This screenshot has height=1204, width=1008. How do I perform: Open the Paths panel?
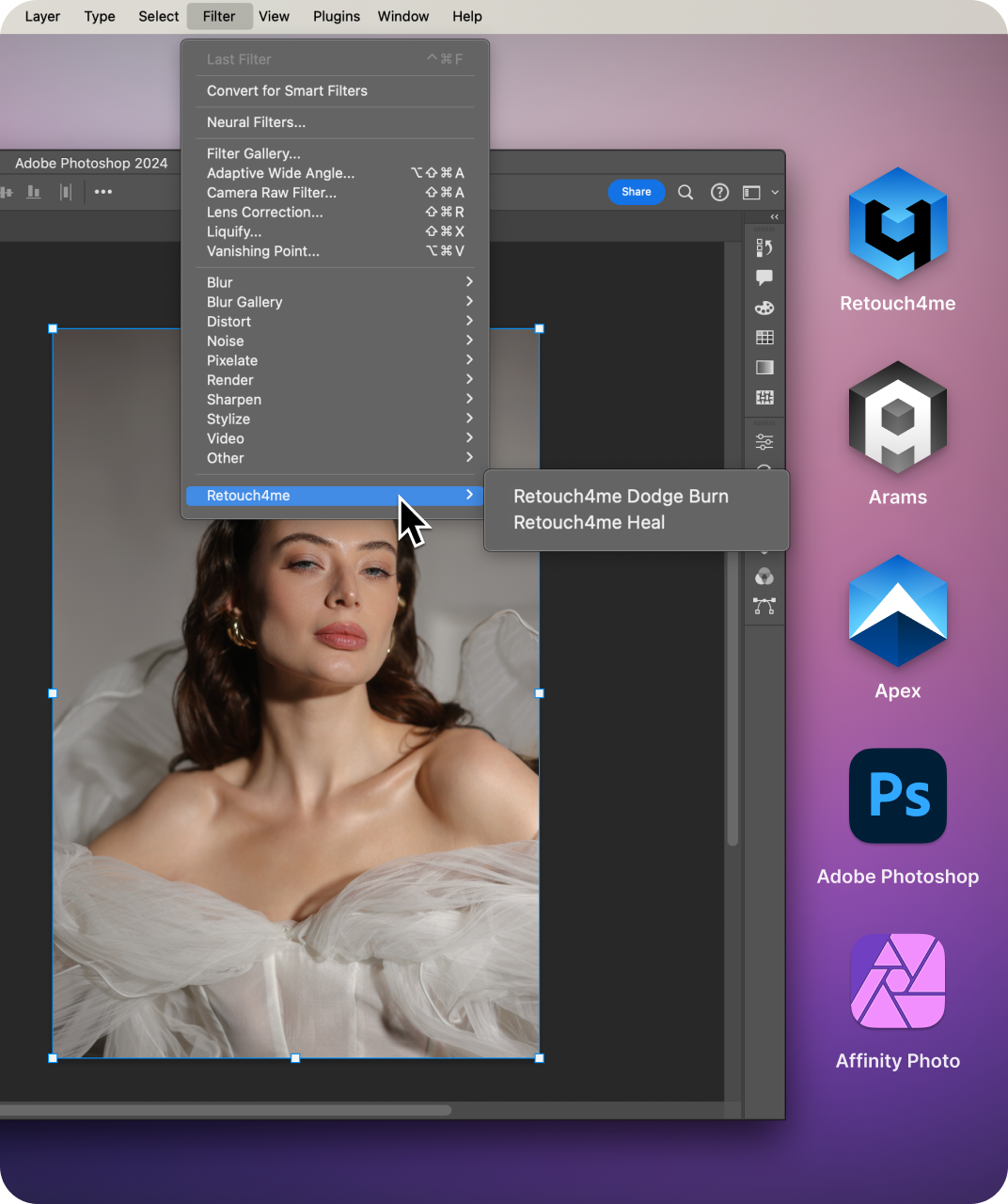pyautogui.click(x=764, y=607)
